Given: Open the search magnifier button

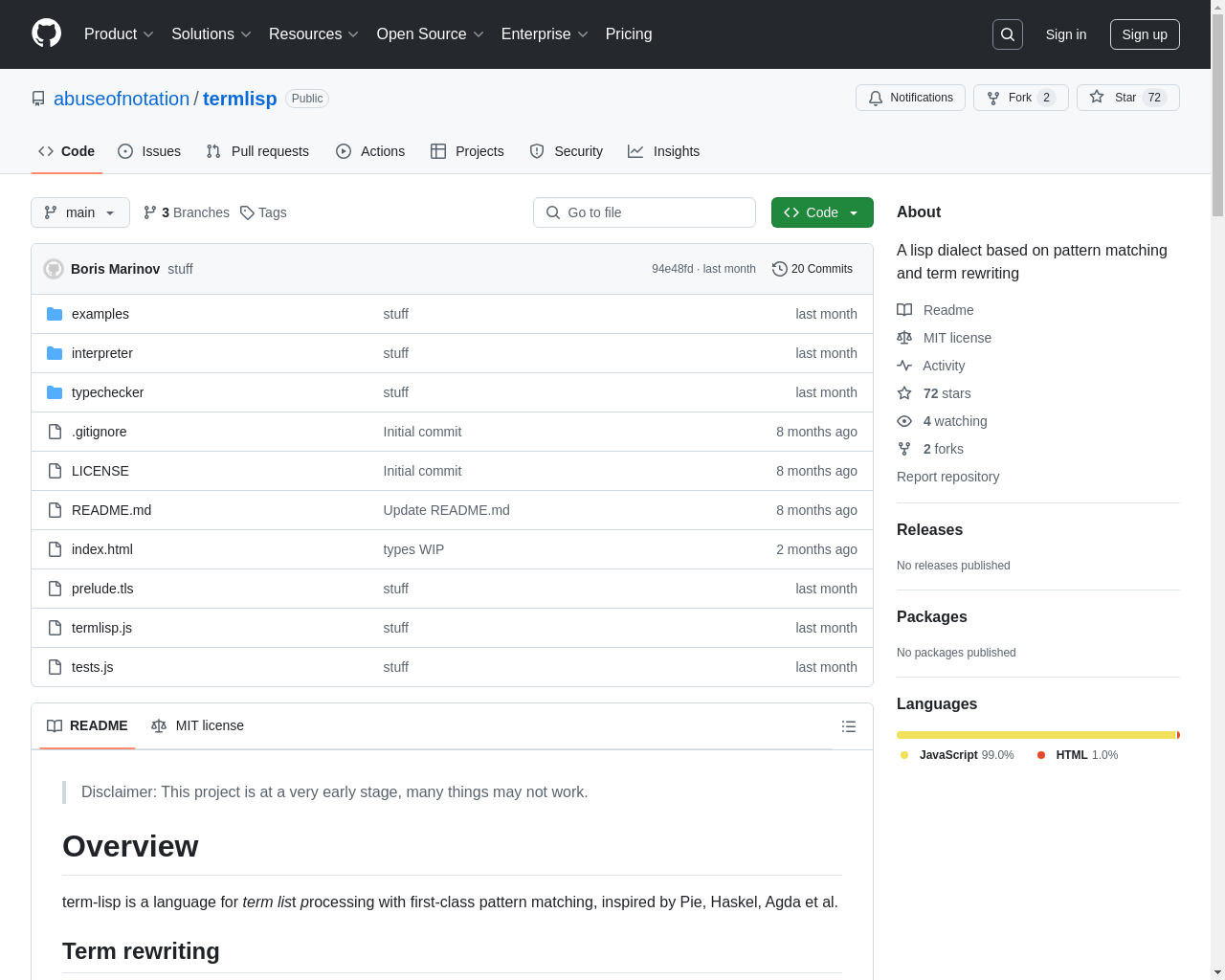Looking at the screenshot, I should point(1008,34).
